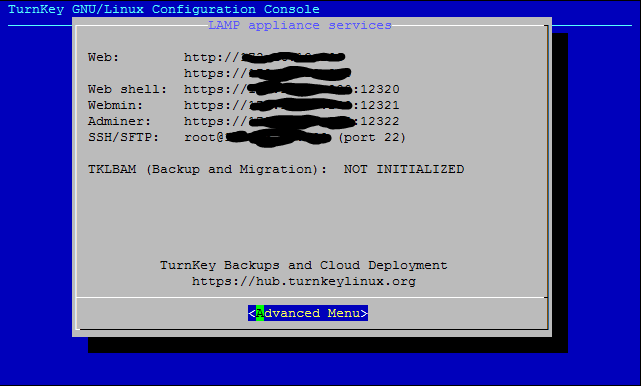Click the Web https address line
The width and height of the screenshot is (641, 386).
[x=267, y=73]
